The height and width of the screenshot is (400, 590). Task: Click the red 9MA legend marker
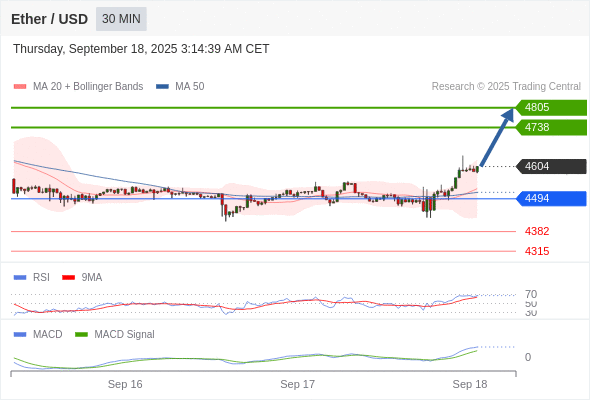(x=68, y=278)
